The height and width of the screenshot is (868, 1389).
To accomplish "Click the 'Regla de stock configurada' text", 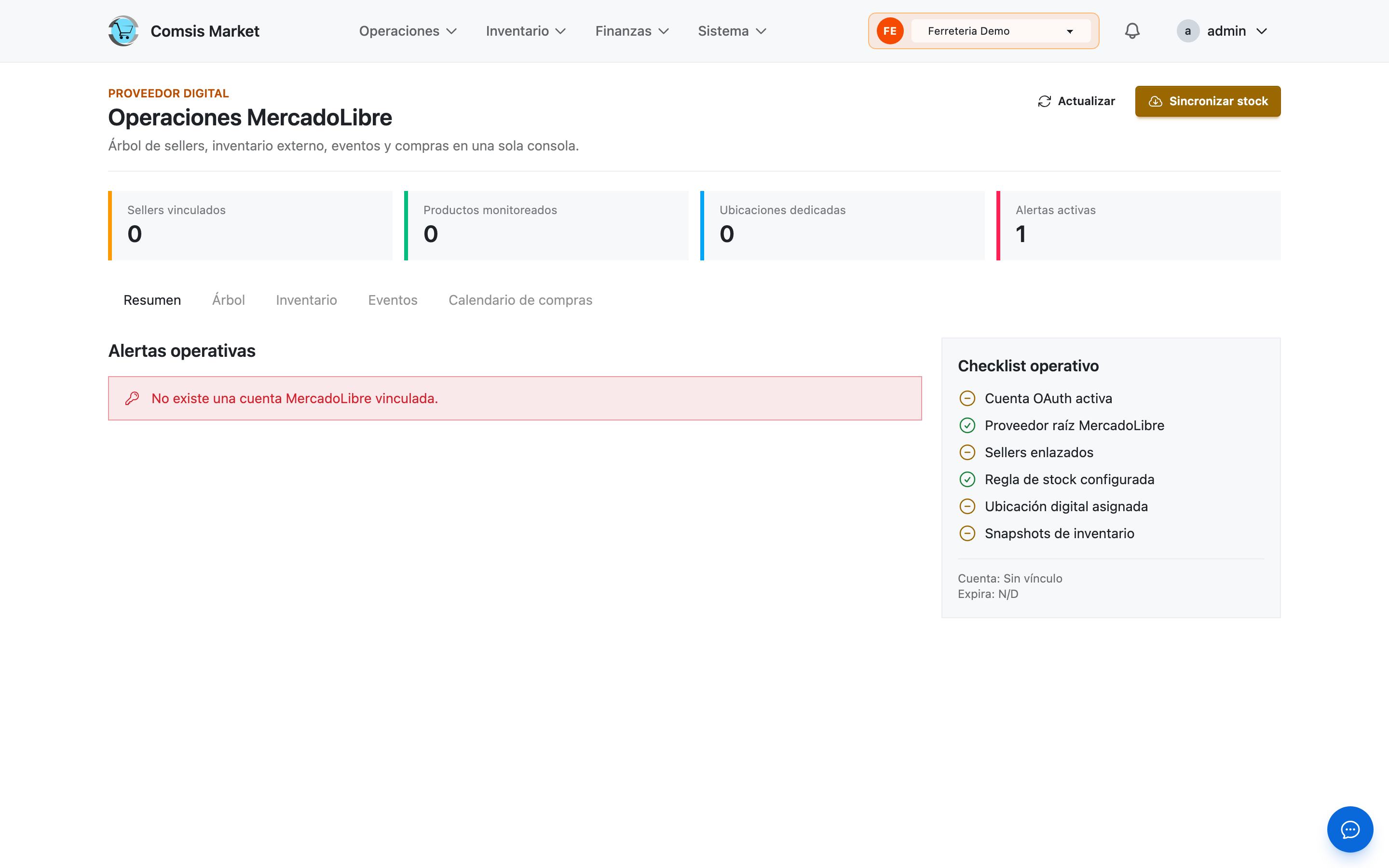I will click(1069, 479).
